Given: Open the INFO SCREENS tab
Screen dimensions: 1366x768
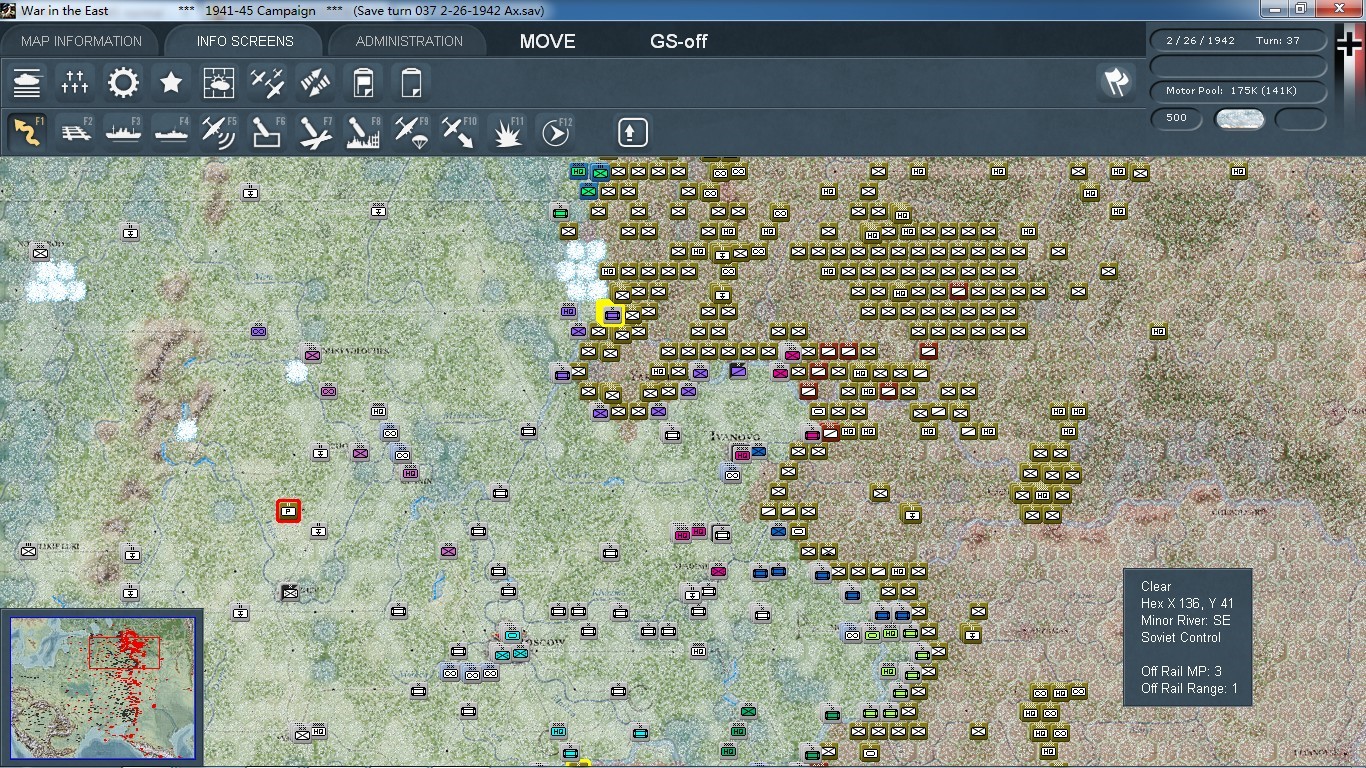Looking at the screenshot, I should point(245,41).
